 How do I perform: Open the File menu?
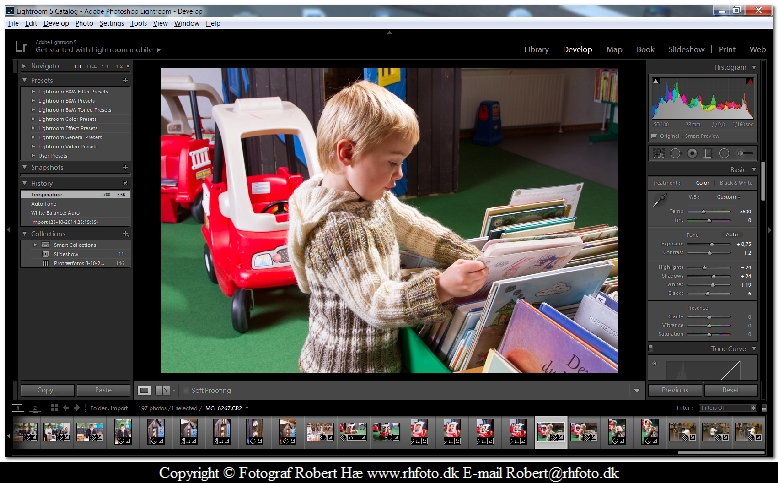tap(13, 23)
